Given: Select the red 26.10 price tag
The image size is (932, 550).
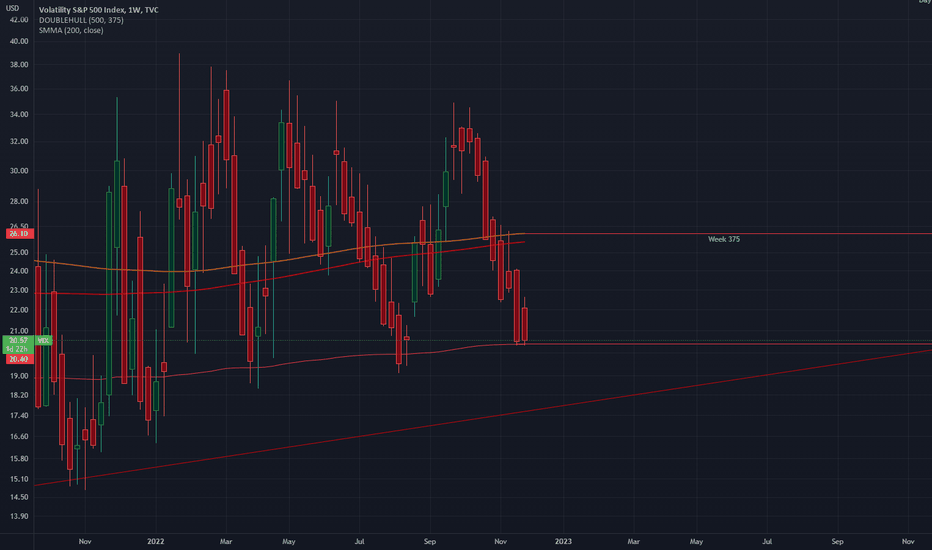Looking at the screenshot, I should click(x=19, y=234).
